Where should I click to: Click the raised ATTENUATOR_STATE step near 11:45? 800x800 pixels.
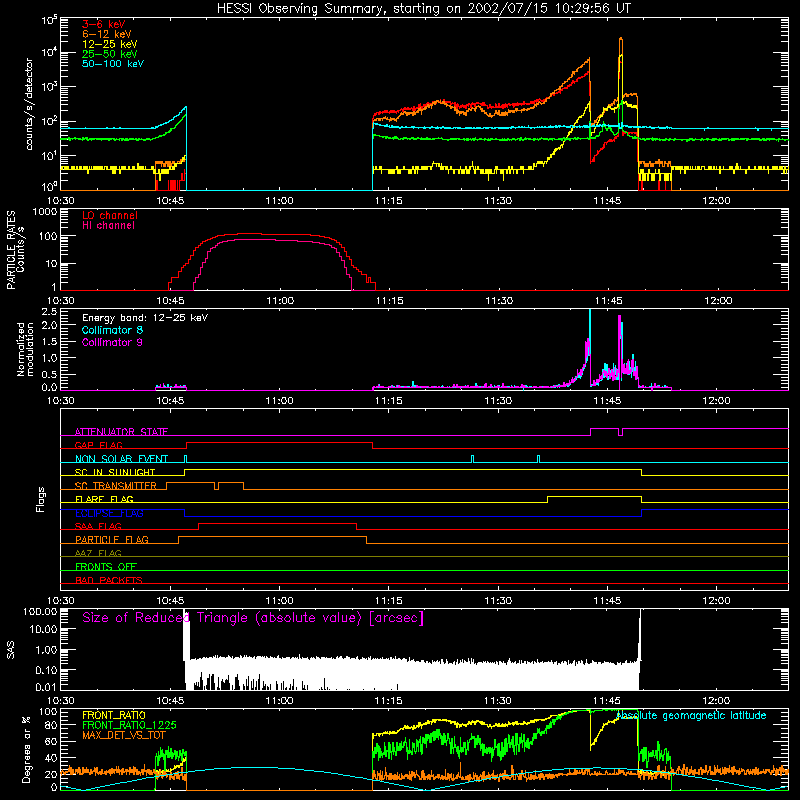(x=605, y=429)
